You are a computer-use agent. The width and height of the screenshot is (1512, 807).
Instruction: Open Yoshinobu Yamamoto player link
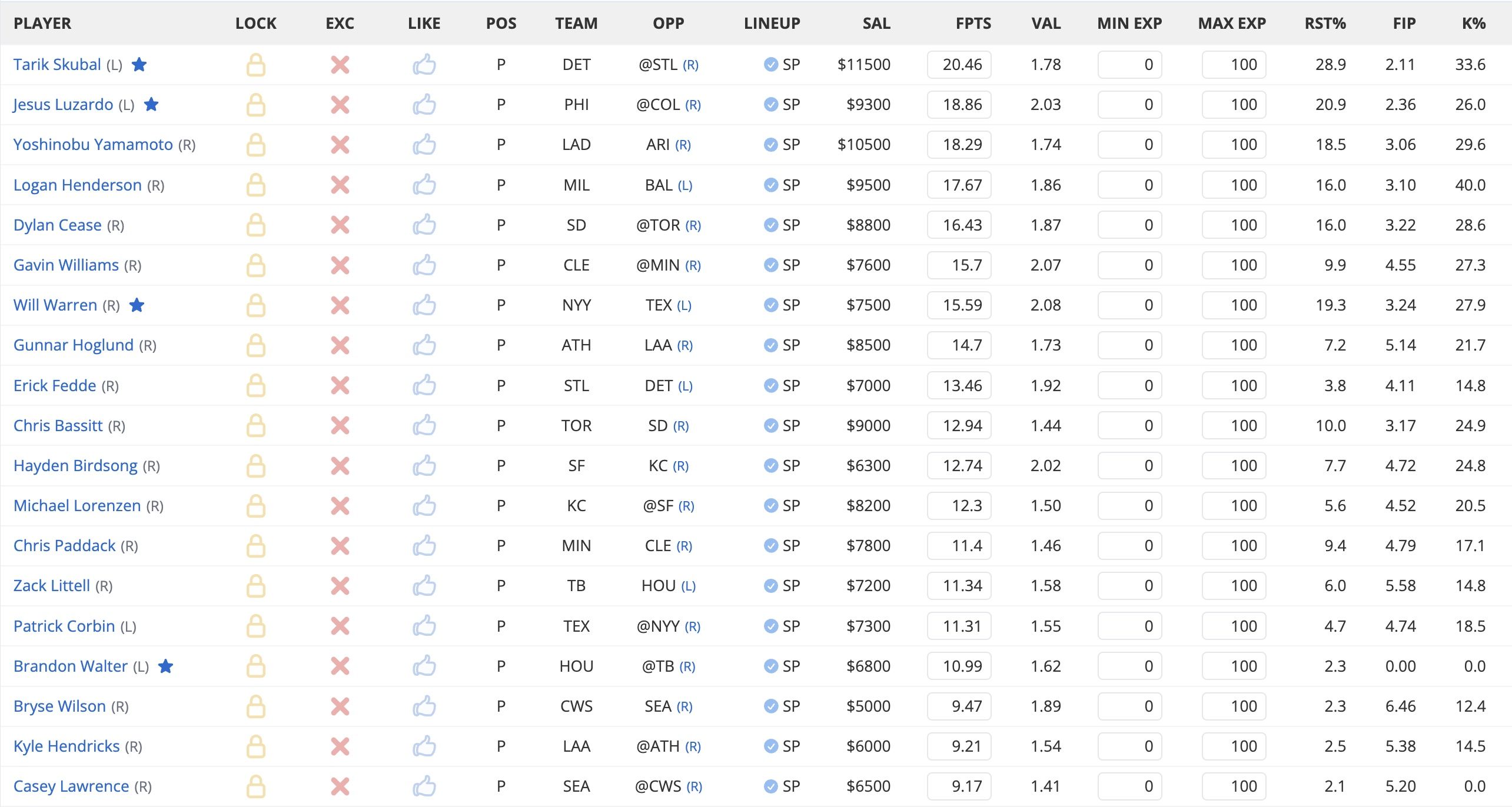(x=93, y=145)
